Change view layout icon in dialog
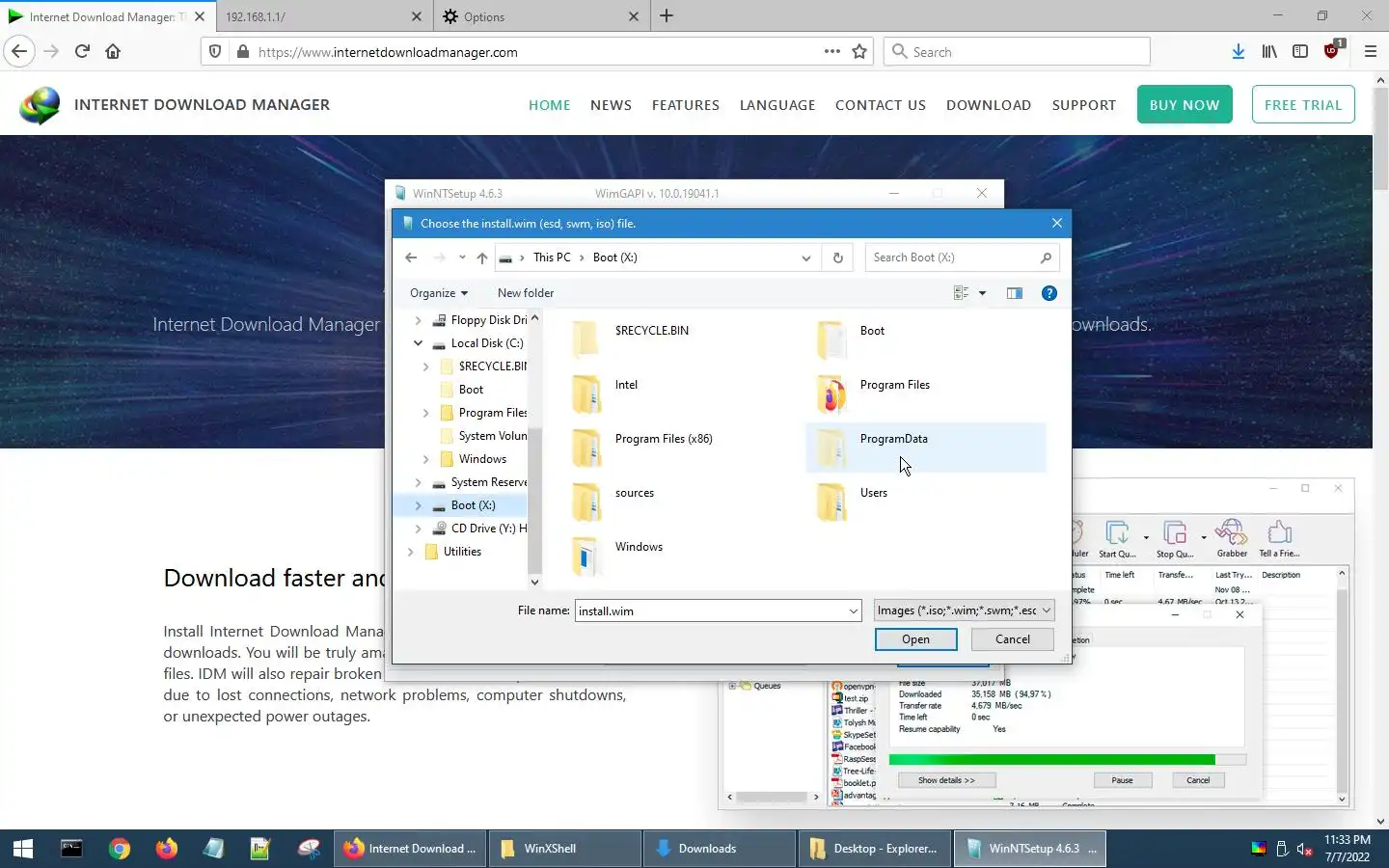The height and width of the screenshot is (868, 1389). [x=961, y=293]
